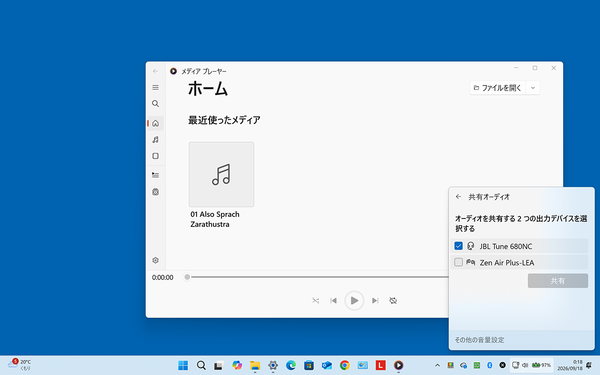
Task: Click the '01 Also Sprach Zarathustra' title text
Action: click(215, 219)
